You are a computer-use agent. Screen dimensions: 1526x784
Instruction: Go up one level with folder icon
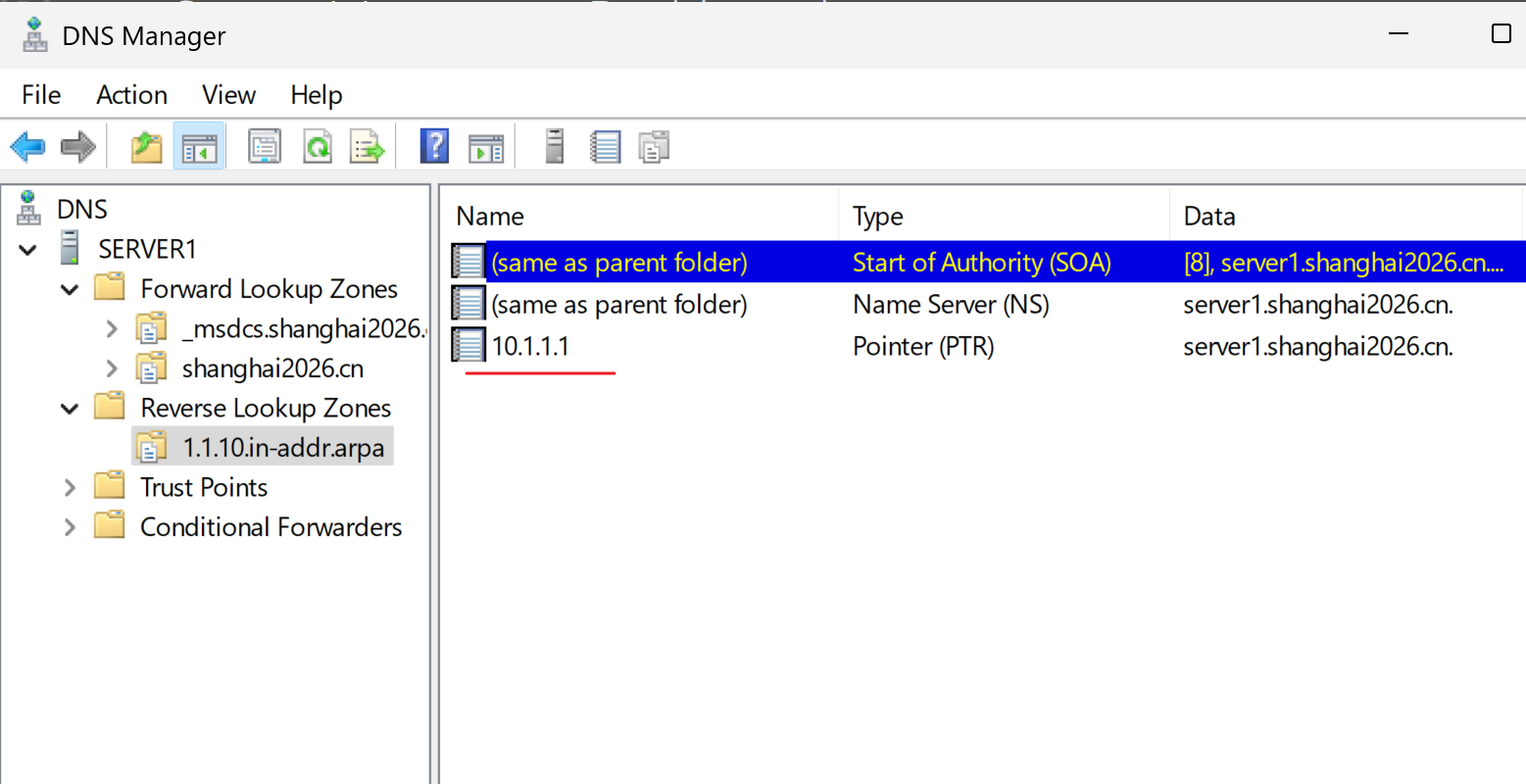147,147
